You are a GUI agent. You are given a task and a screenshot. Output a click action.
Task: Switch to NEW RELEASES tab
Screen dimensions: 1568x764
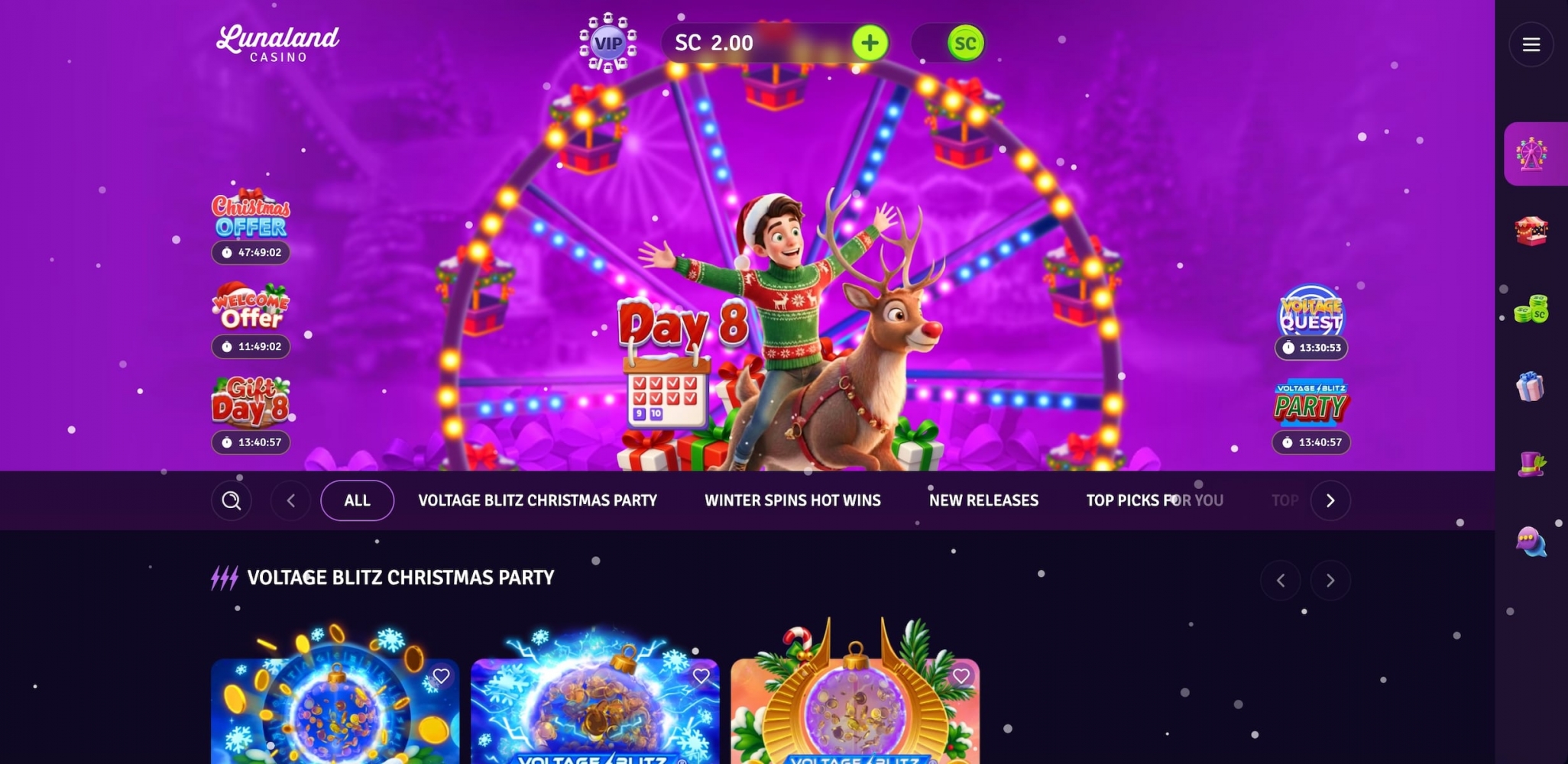(x=983, y=500)
